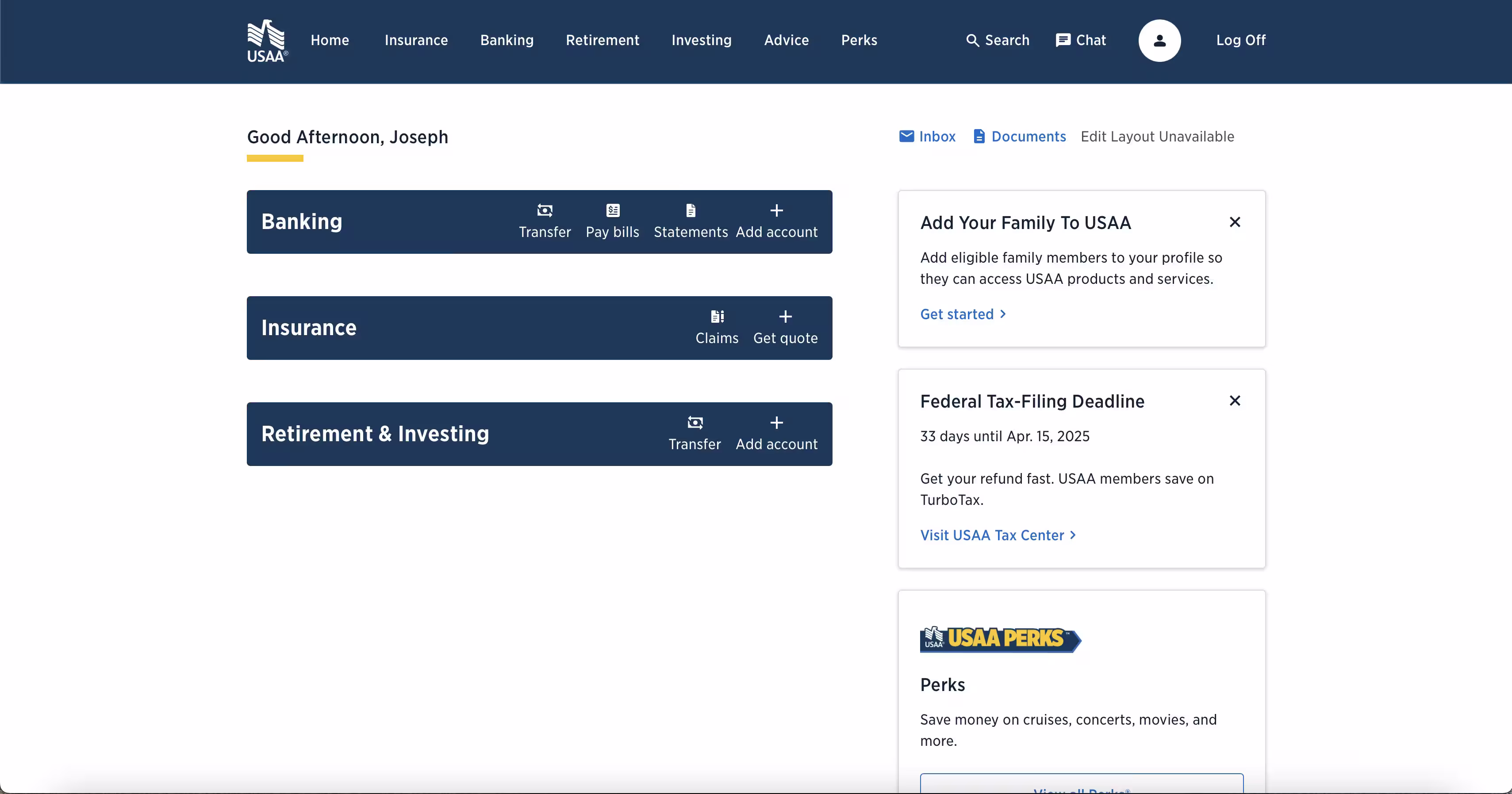
Task: Open Retirement menu in top navigation
Action: [602, 40]
